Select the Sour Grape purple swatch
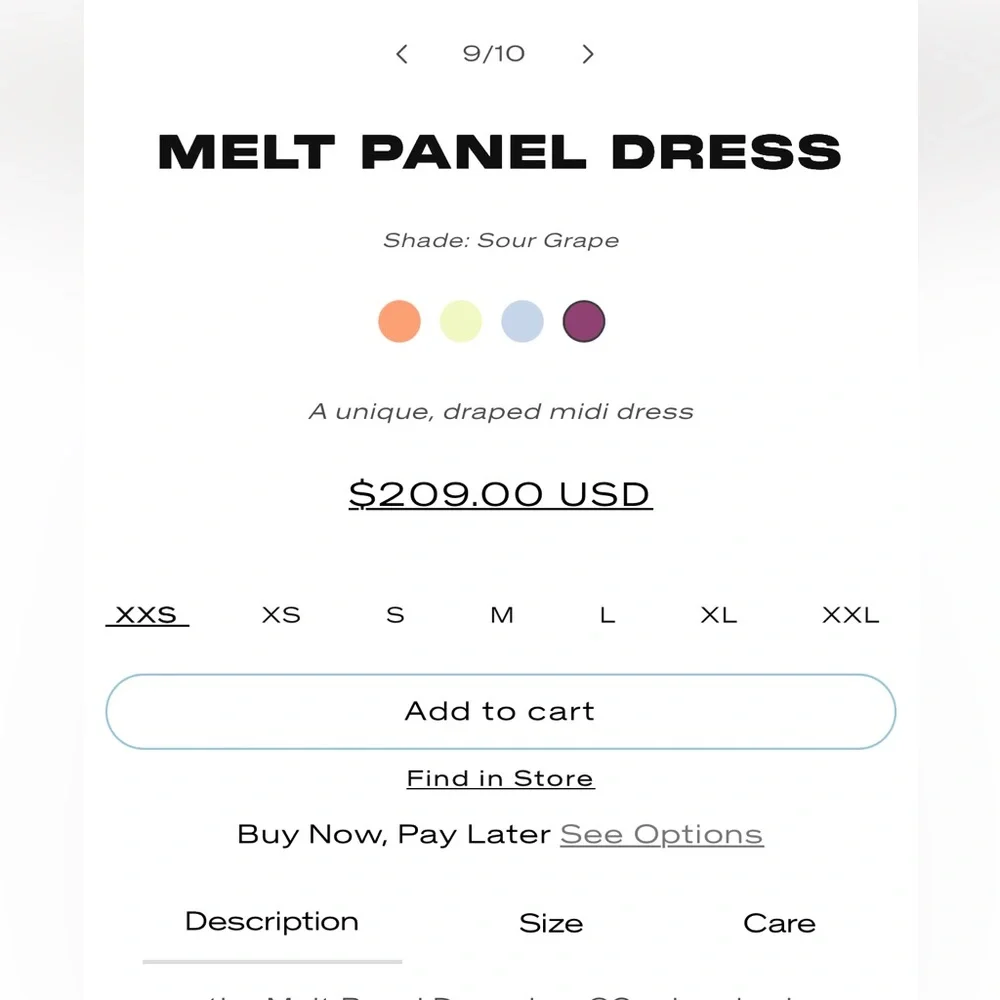1000x1000 pixels. point(584,321)
